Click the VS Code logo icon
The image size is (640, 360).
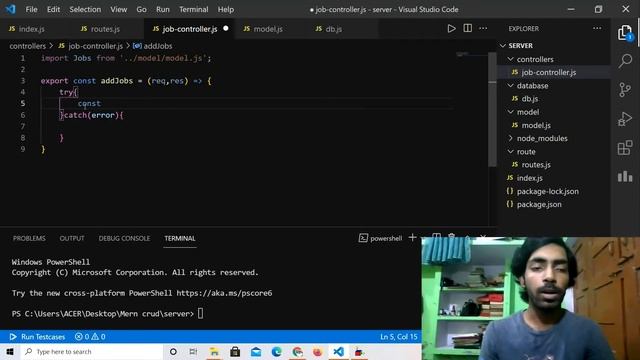click(x=10, y=9)
